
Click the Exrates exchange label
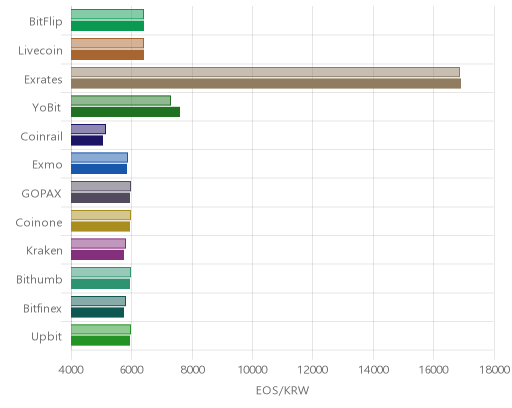tap(43, 80)
